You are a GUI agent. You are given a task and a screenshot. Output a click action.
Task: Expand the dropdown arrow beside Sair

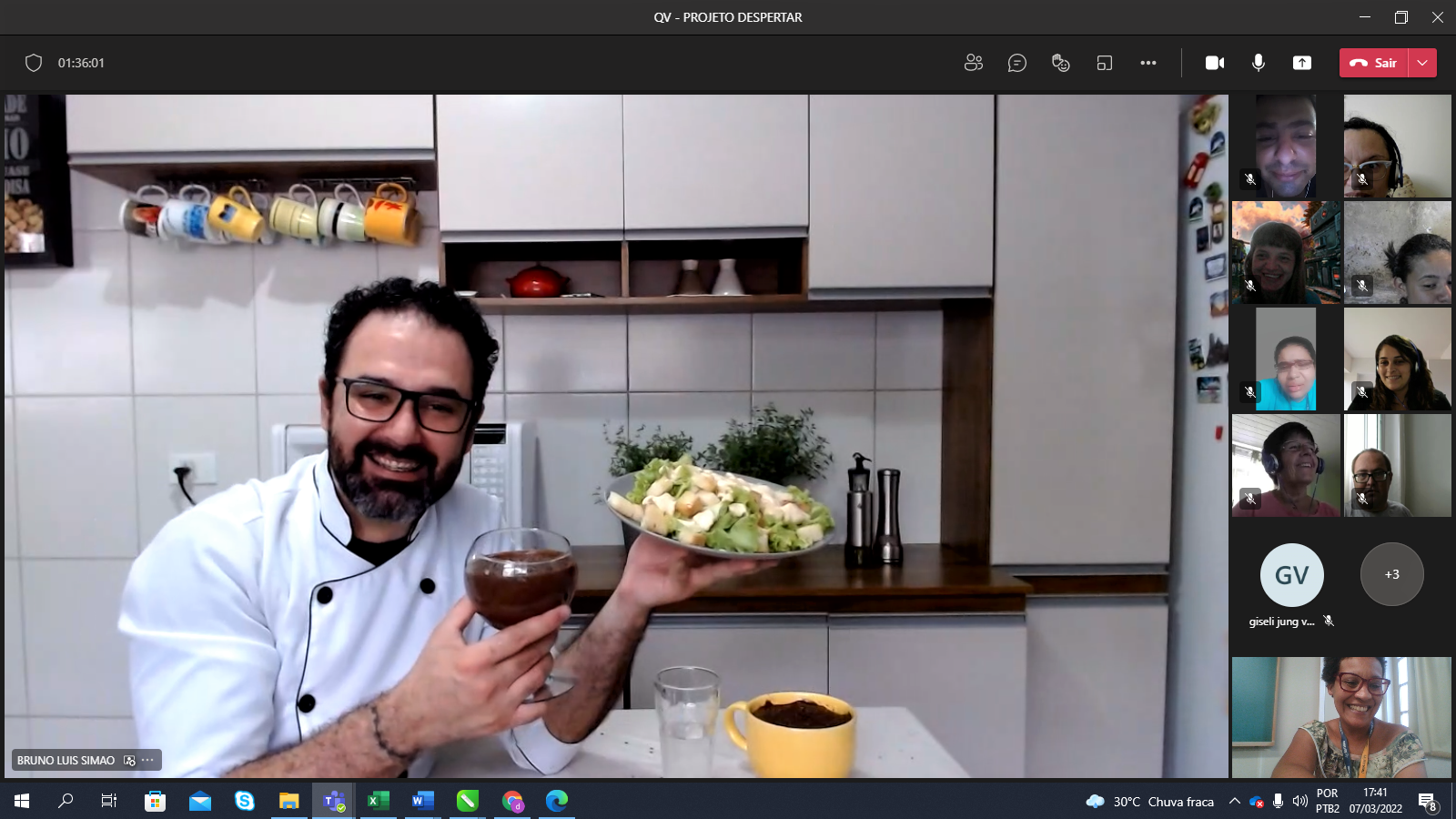(x=1422, y=63)
